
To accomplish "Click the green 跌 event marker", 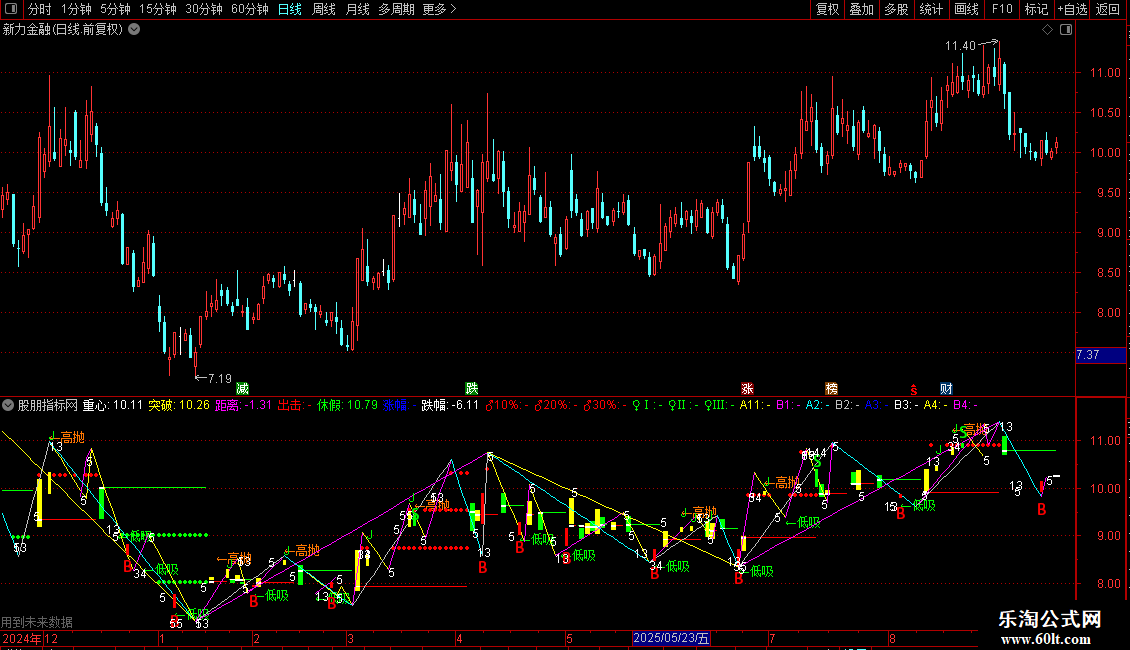I will click(471, 388).
